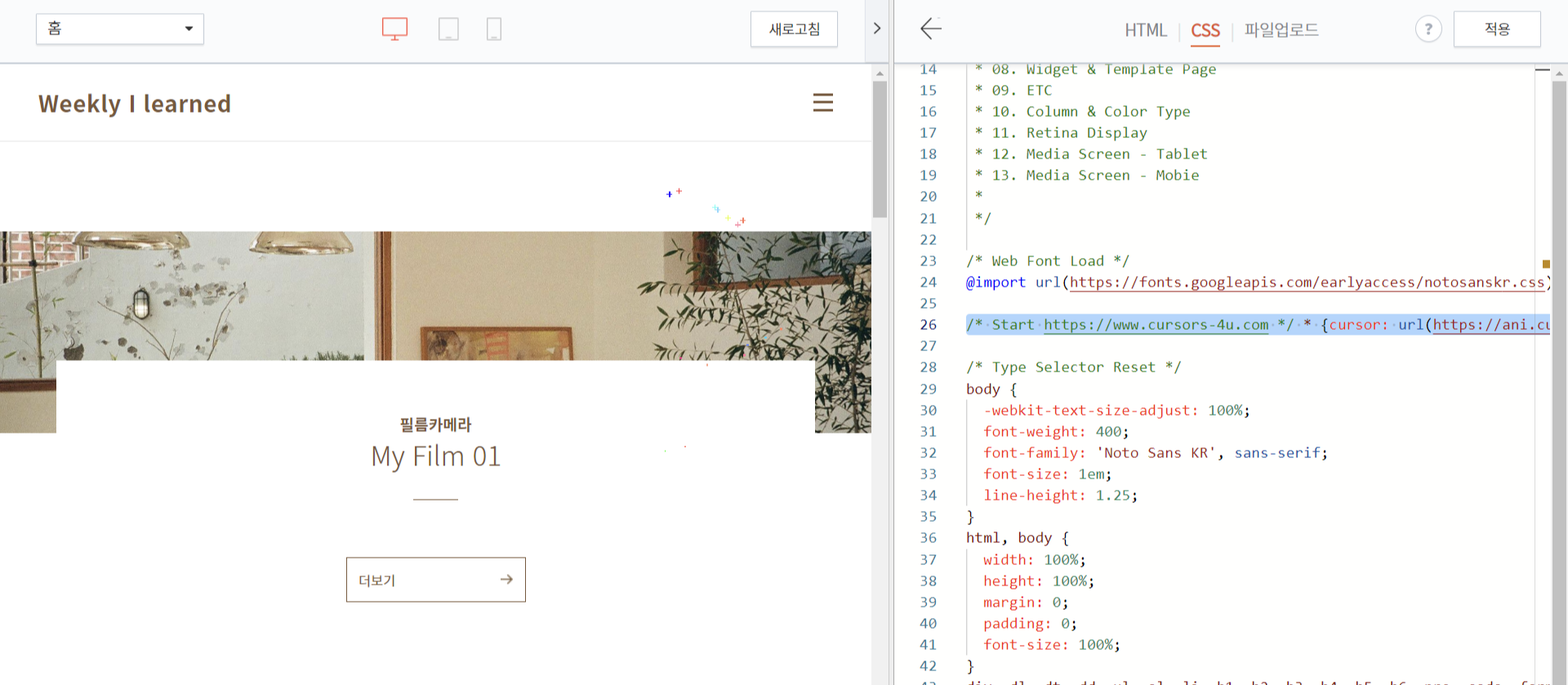Click the cover image in preview
1568x685 pixels.
[435, 296]
